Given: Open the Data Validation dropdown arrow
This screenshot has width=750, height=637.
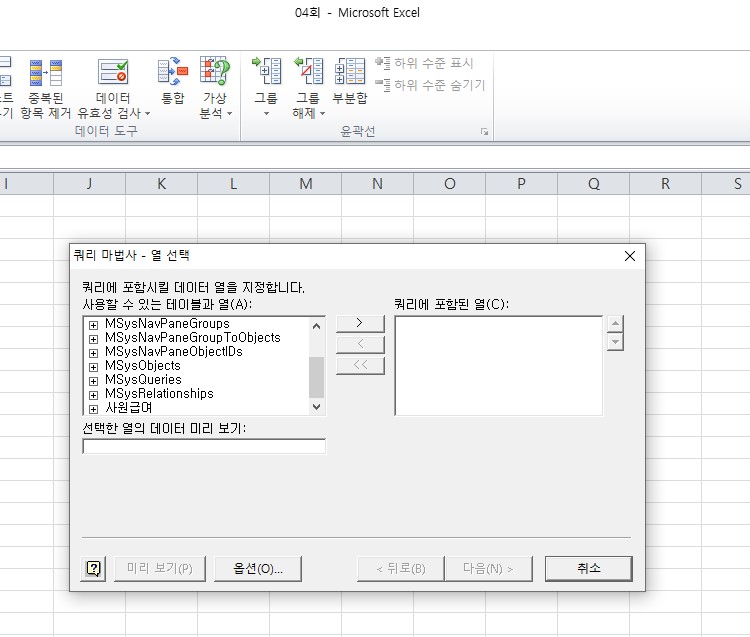Looking at the screenshot, I should click(x=148, y=114).
